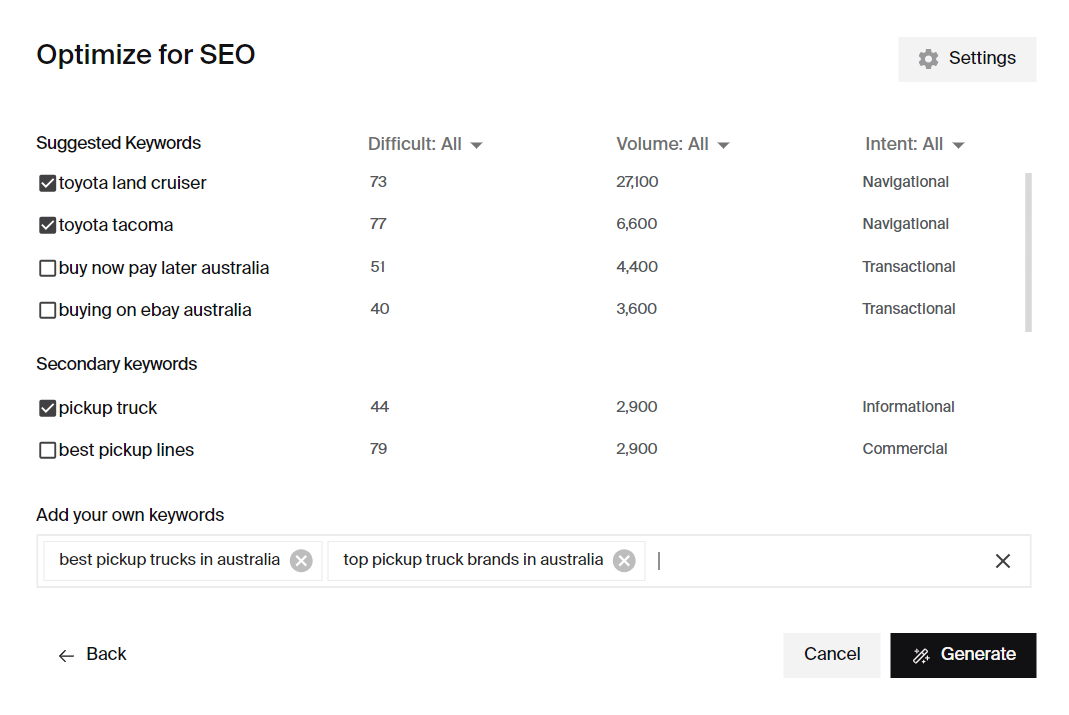The height and width of the screenshot is (715, 1069).
Task: Check the 'best pickup lines' keyword
Action: pos(47,449)
